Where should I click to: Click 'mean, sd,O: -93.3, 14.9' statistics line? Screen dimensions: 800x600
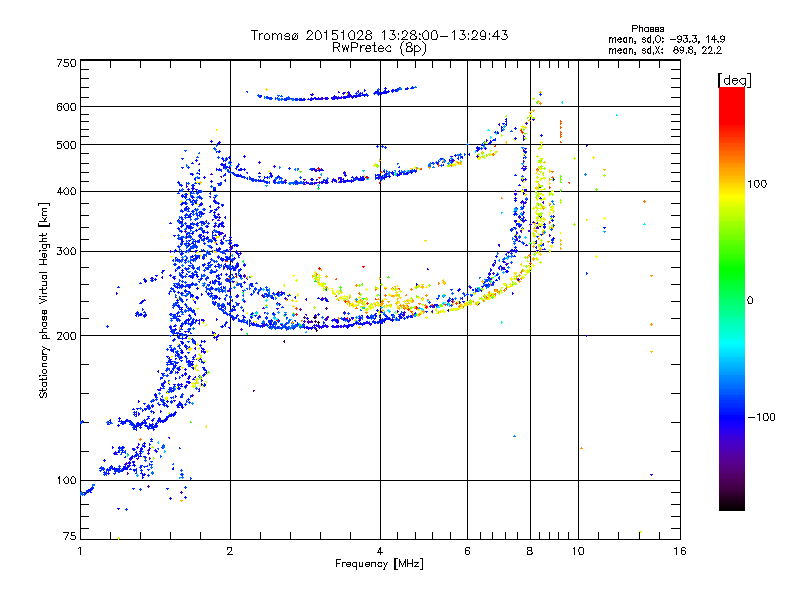pos(666,39)
